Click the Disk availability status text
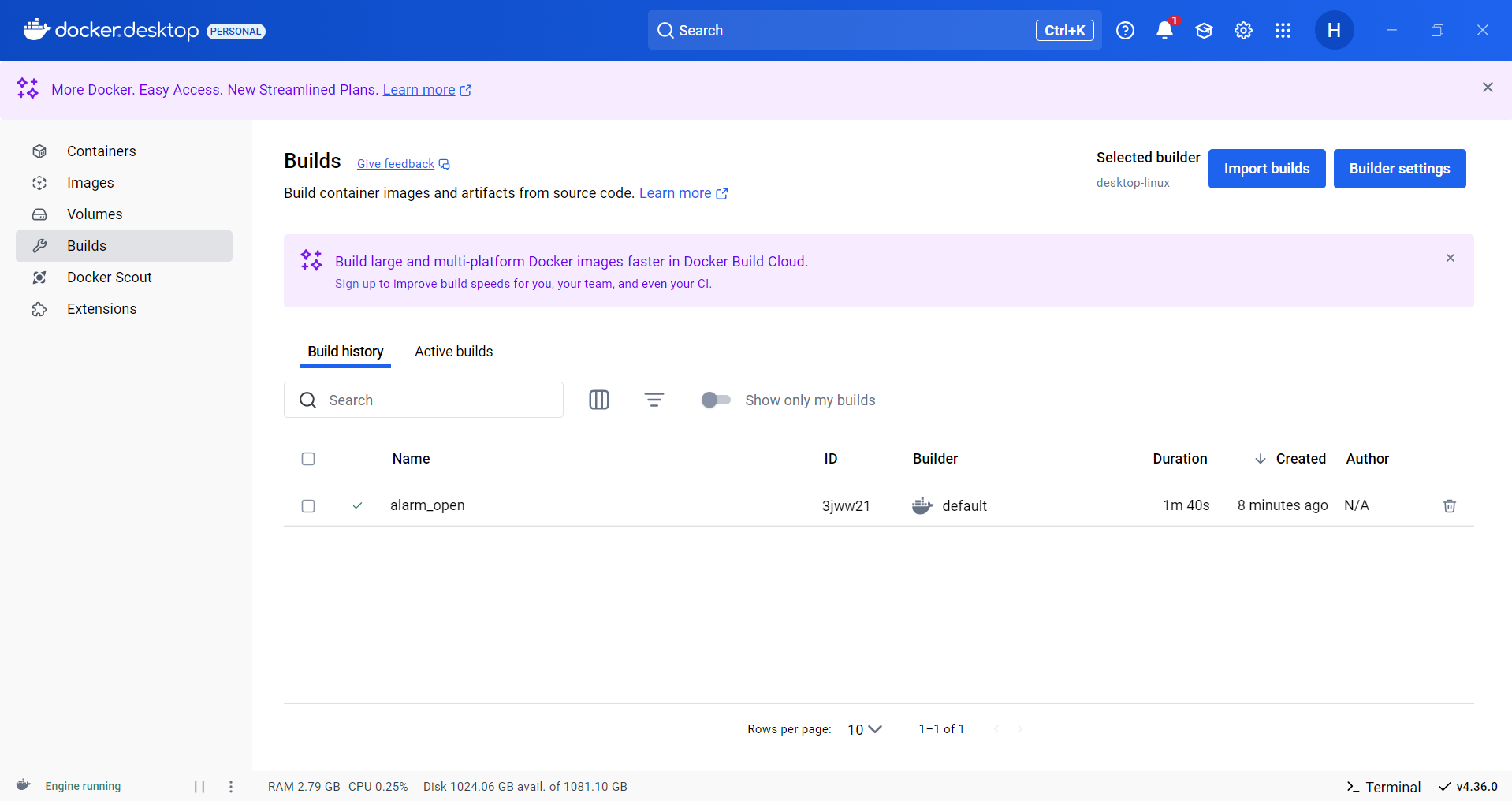Viewport: 1512px width, 801px height. 525,787
